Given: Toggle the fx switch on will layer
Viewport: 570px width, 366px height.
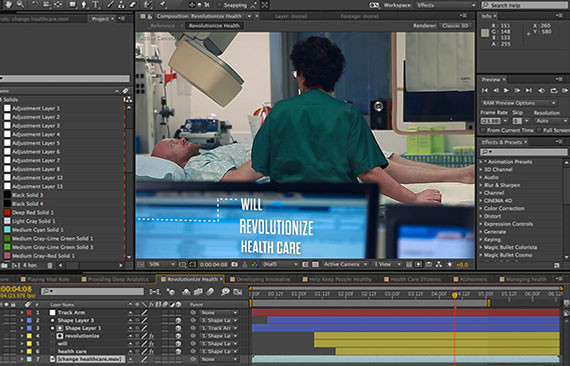Looking at the screenshot, I should 151,343.
